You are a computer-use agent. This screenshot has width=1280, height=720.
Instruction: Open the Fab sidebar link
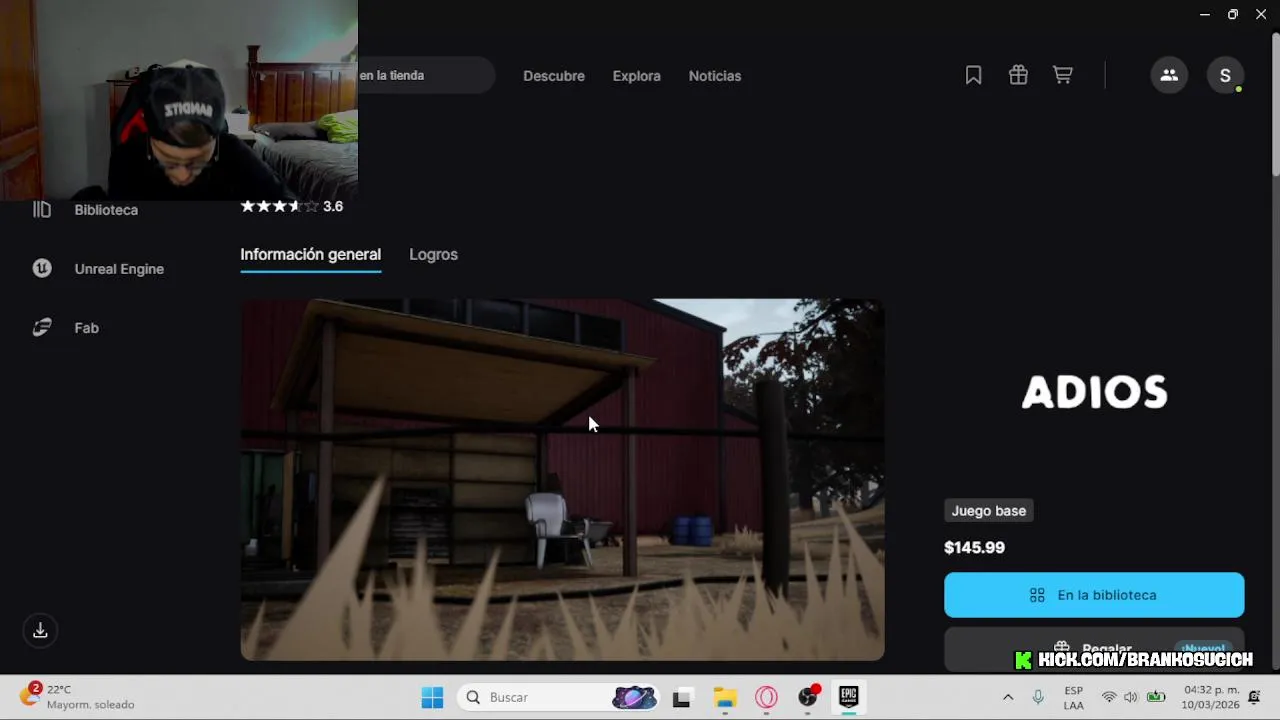click(x=86, y=328)
